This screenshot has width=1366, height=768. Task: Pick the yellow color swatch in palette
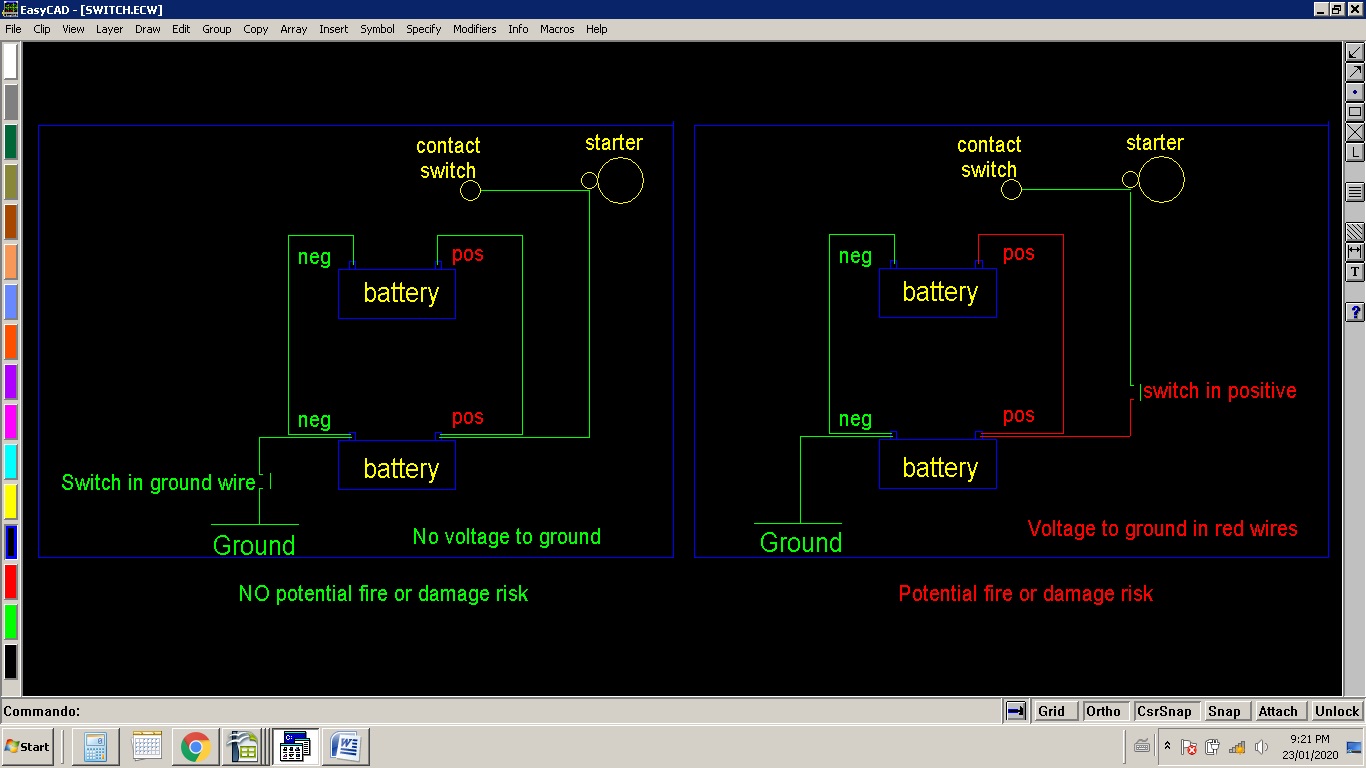[10, 501]
